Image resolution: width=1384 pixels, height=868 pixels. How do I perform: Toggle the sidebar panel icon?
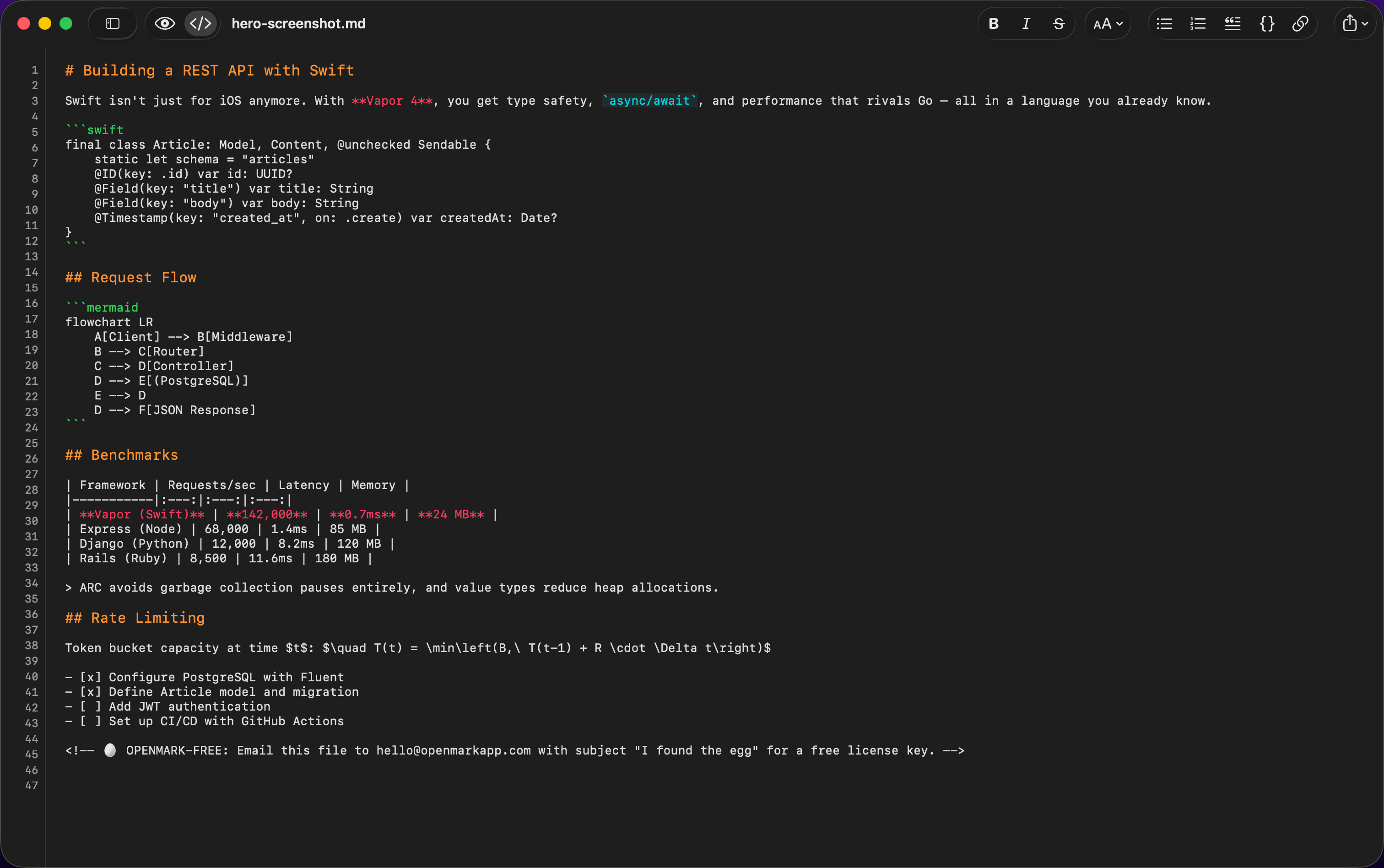click(x=113, y=23)
